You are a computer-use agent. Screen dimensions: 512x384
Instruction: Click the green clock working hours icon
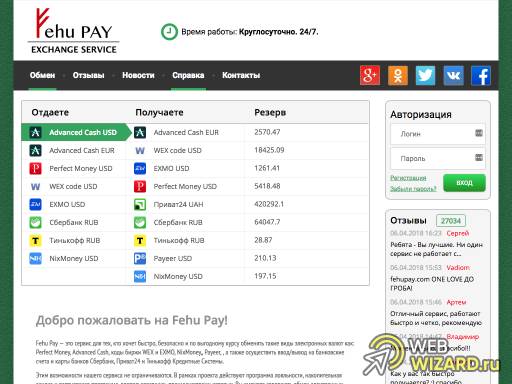click(169, 32)
